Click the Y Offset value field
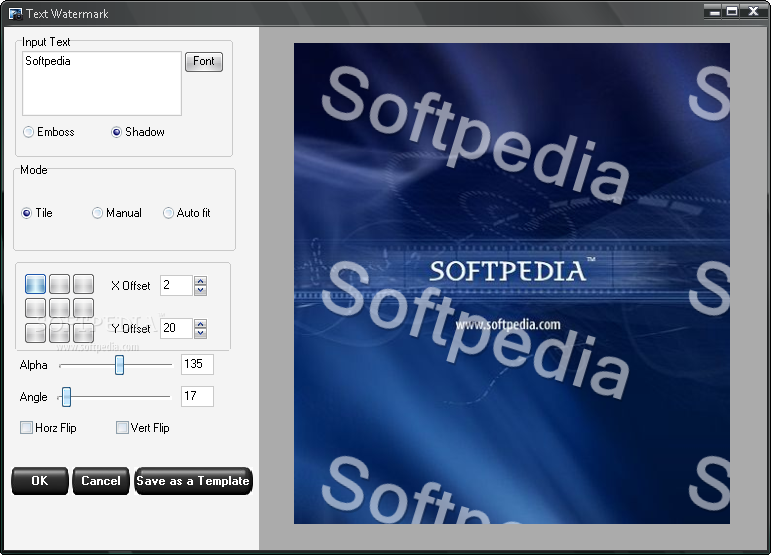 click(176, 328)
